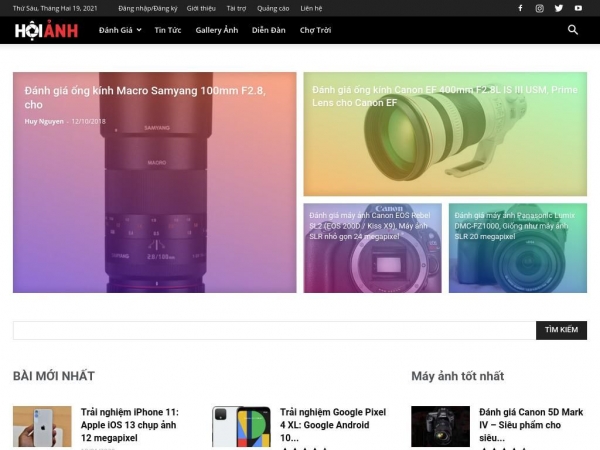The height and width of the screenshot is (450, 600).
Task: Open Canon EF 400mm lens review
Action: (444, 96)
